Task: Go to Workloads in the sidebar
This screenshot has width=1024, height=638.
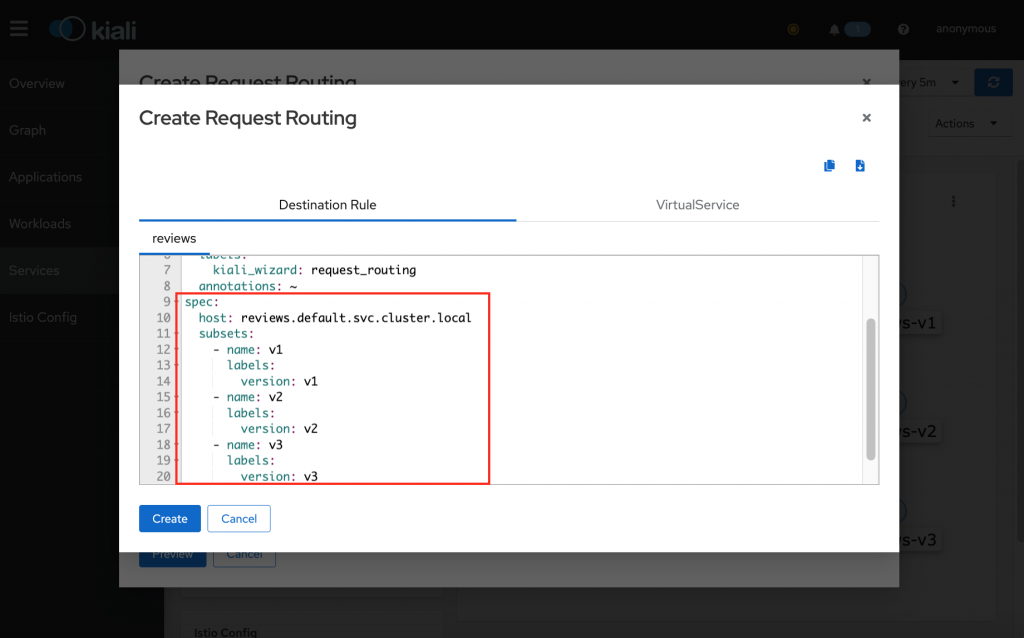Action: [40, 223]
